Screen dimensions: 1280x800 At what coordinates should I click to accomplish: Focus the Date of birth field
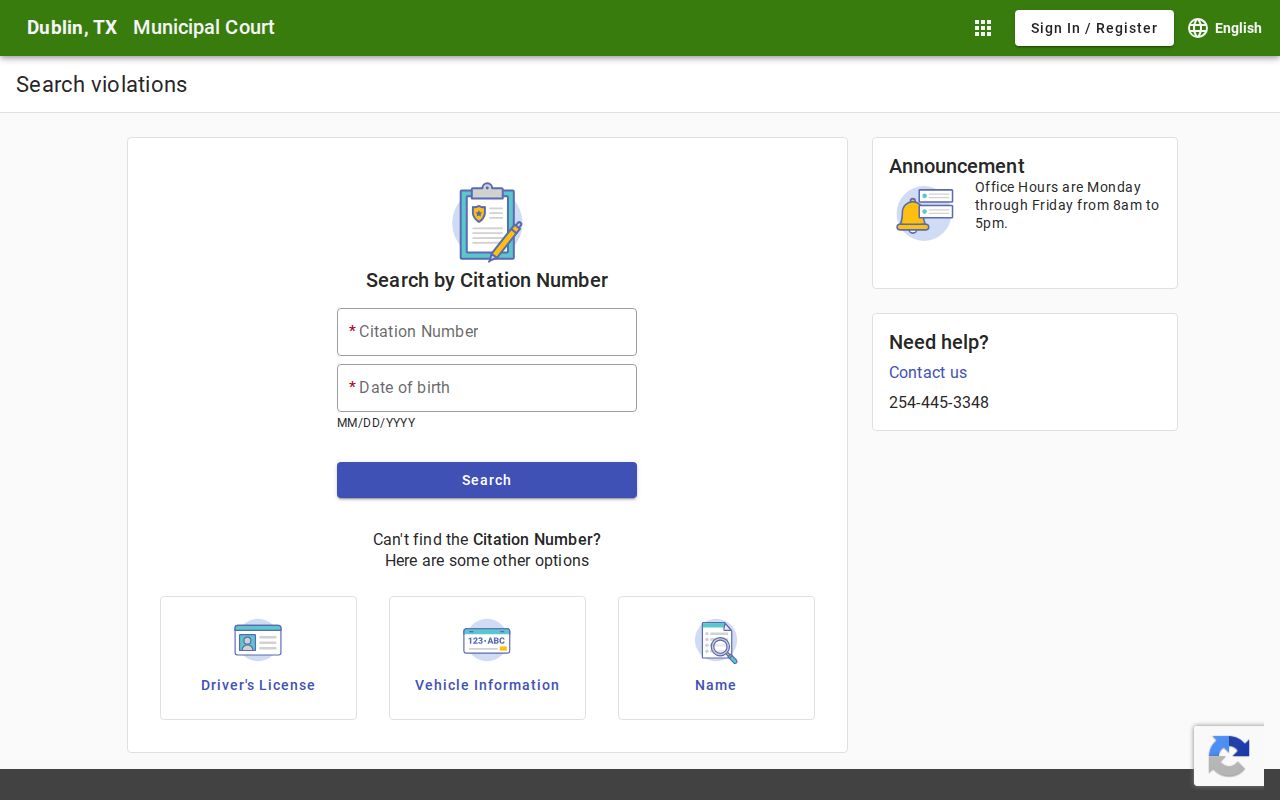pos(487,388)
